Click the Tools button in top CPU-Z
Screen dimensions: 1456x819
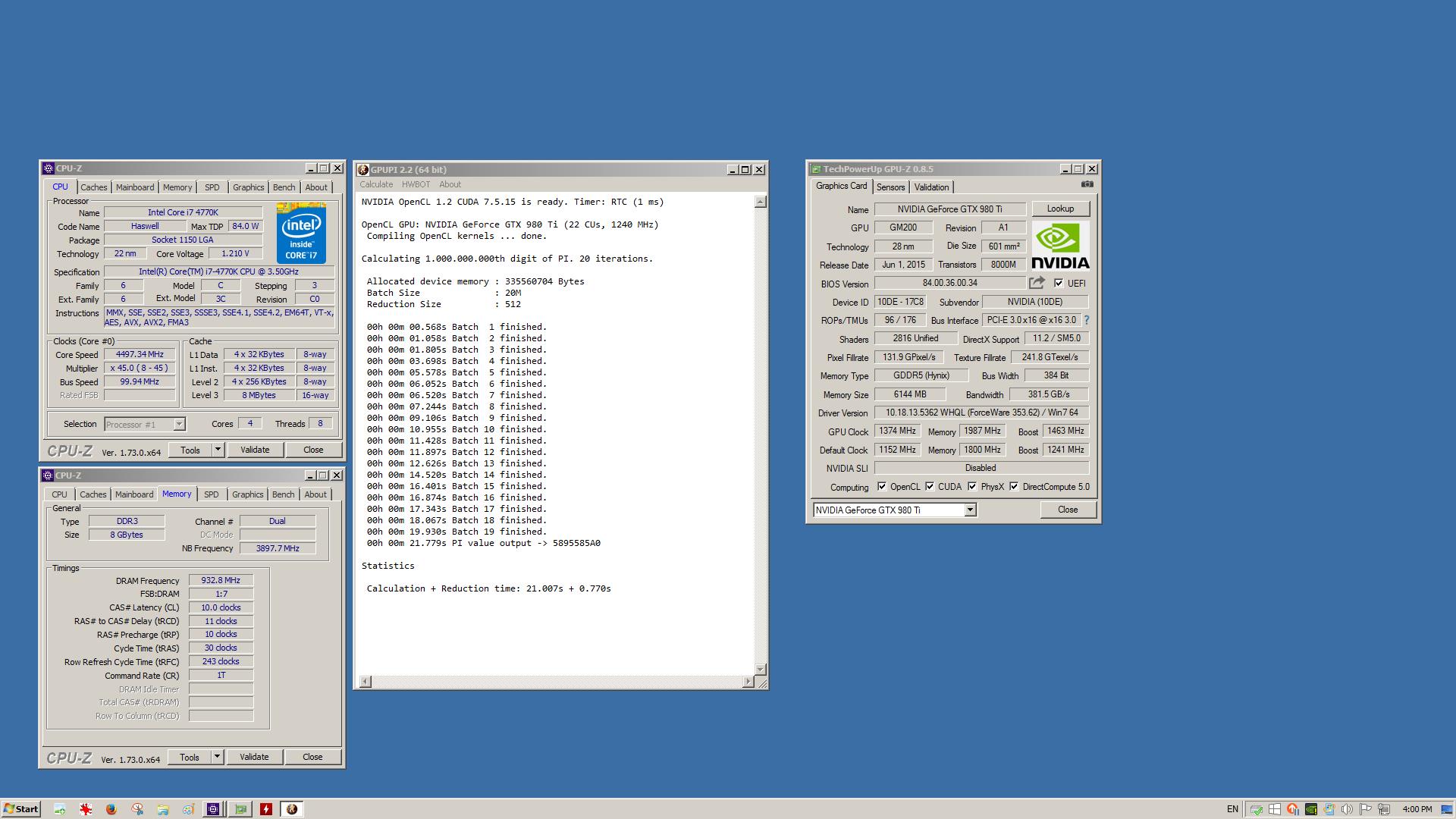pos(190,450)
